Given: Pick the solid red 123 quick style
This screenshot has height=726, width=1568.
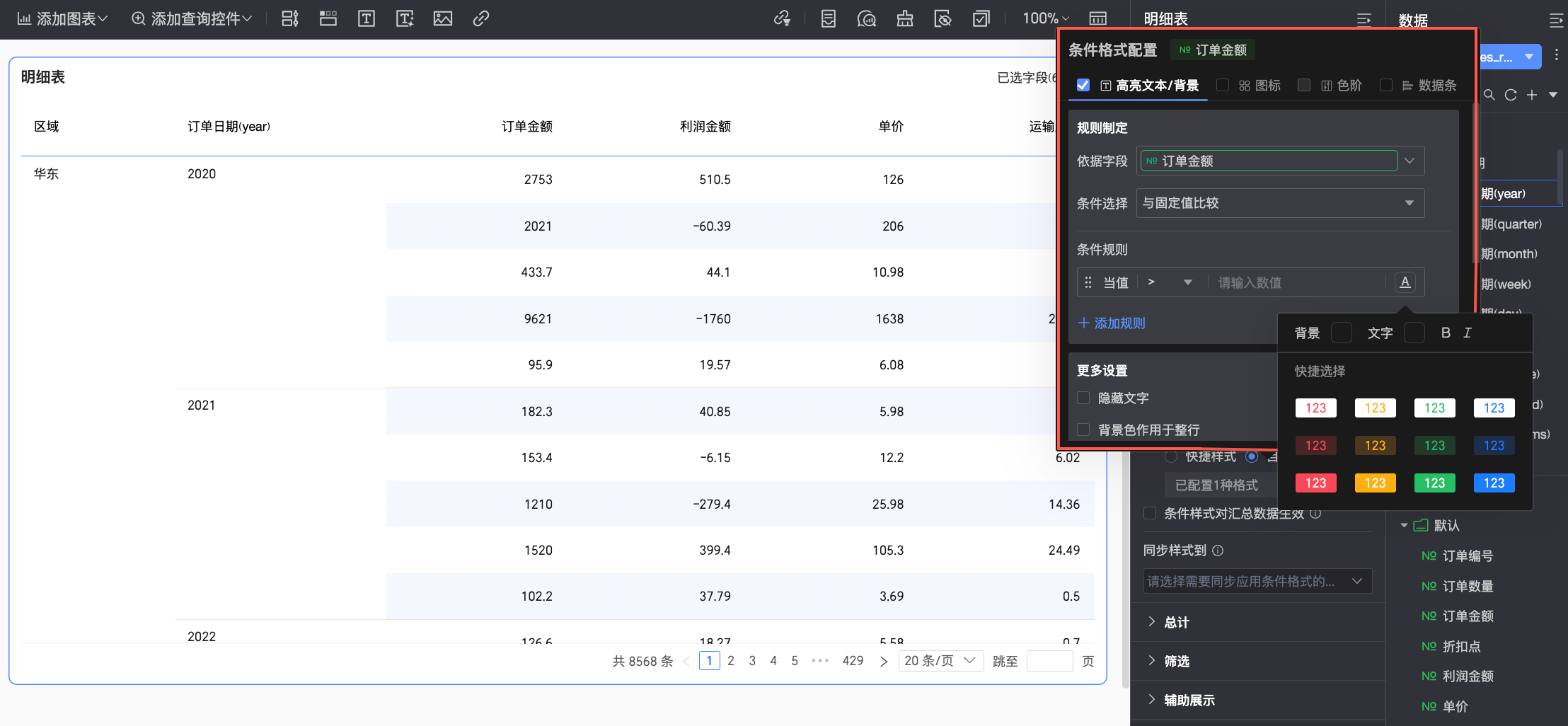Looking at the screenshot, I should coord(1316,483).
